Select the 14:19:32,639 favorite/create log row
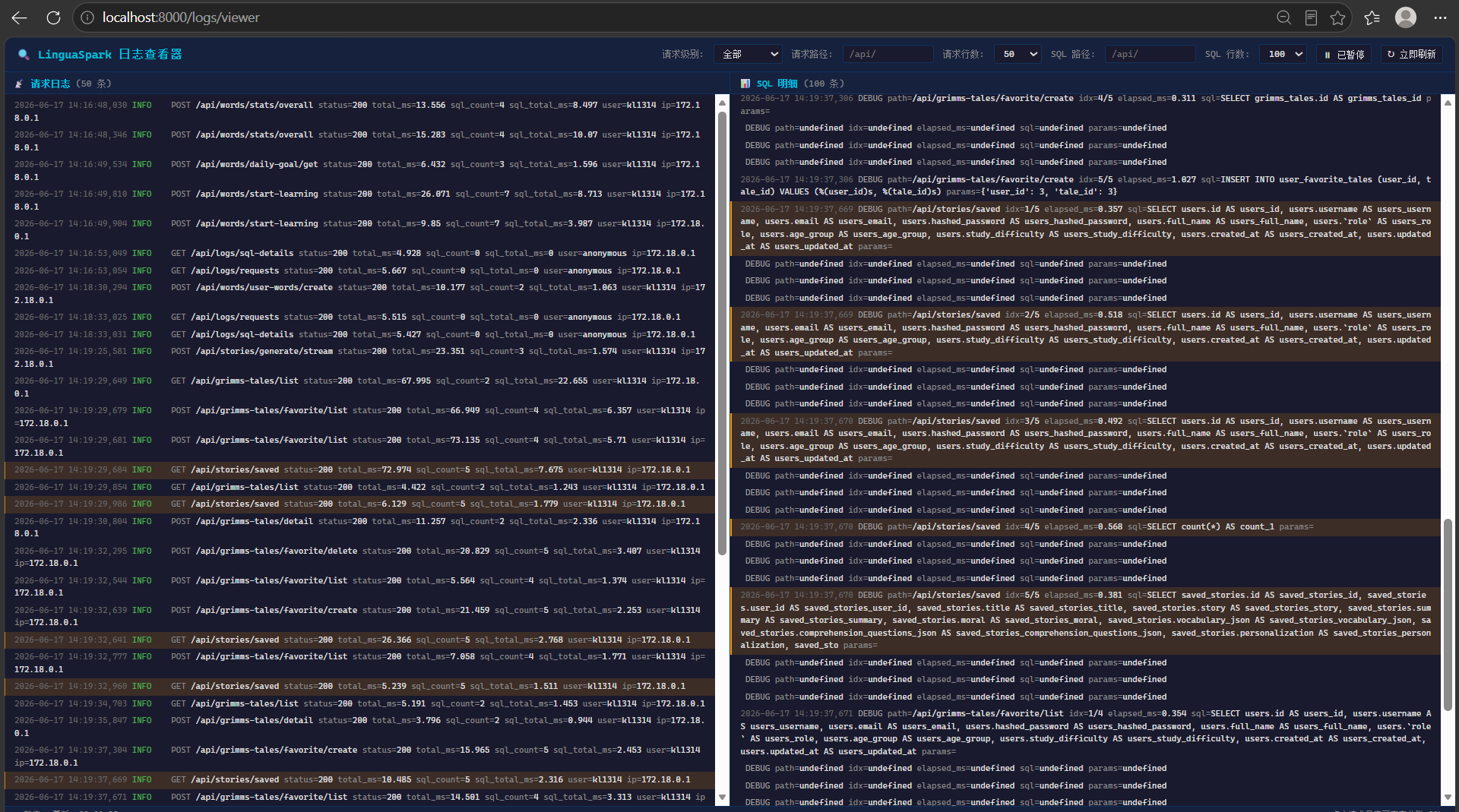 click(x=360, y=617)
